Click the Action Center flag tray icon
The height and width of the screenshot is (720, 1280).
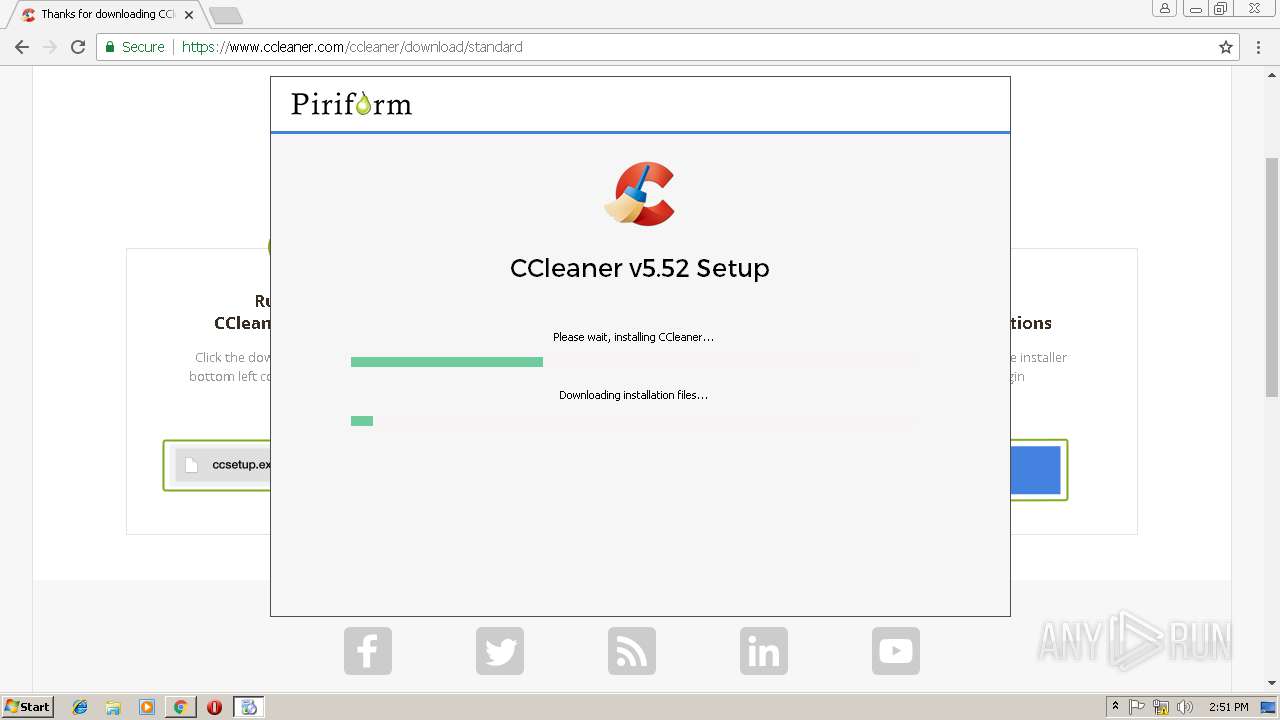[x=1137, y=707]
